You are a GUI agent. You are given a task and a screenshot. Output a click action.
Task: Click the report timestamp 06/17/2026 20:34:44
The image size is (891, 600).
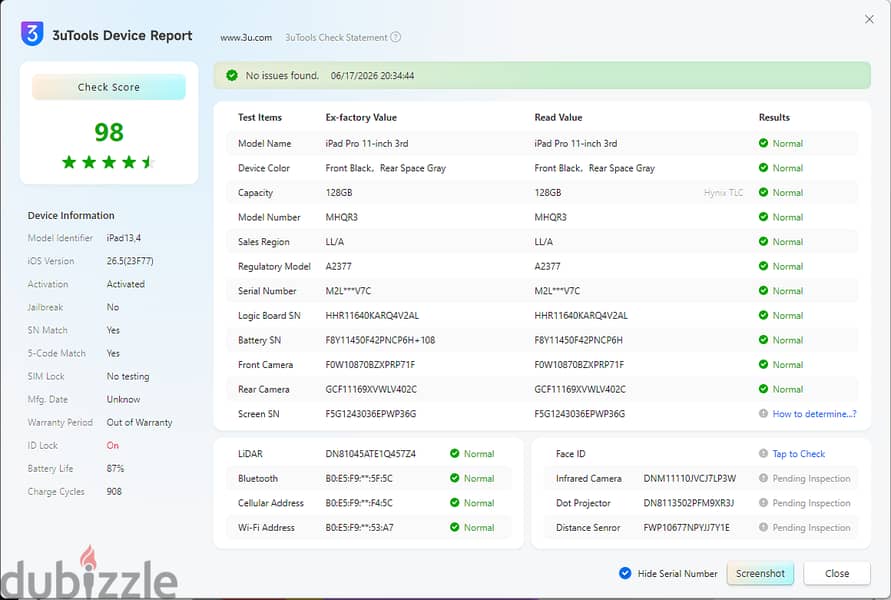tap(372, 76)
